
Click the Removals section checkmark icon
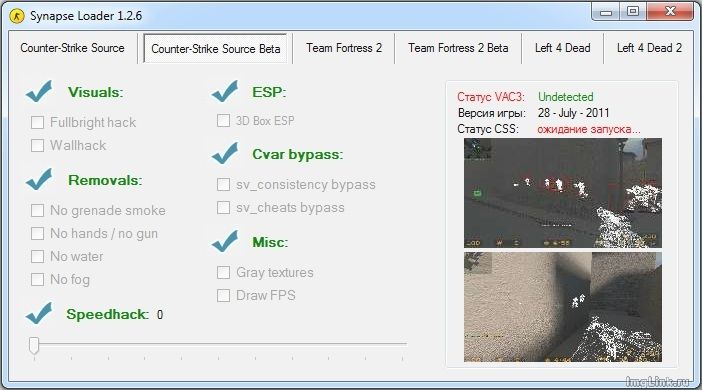(x=39, y=179)
